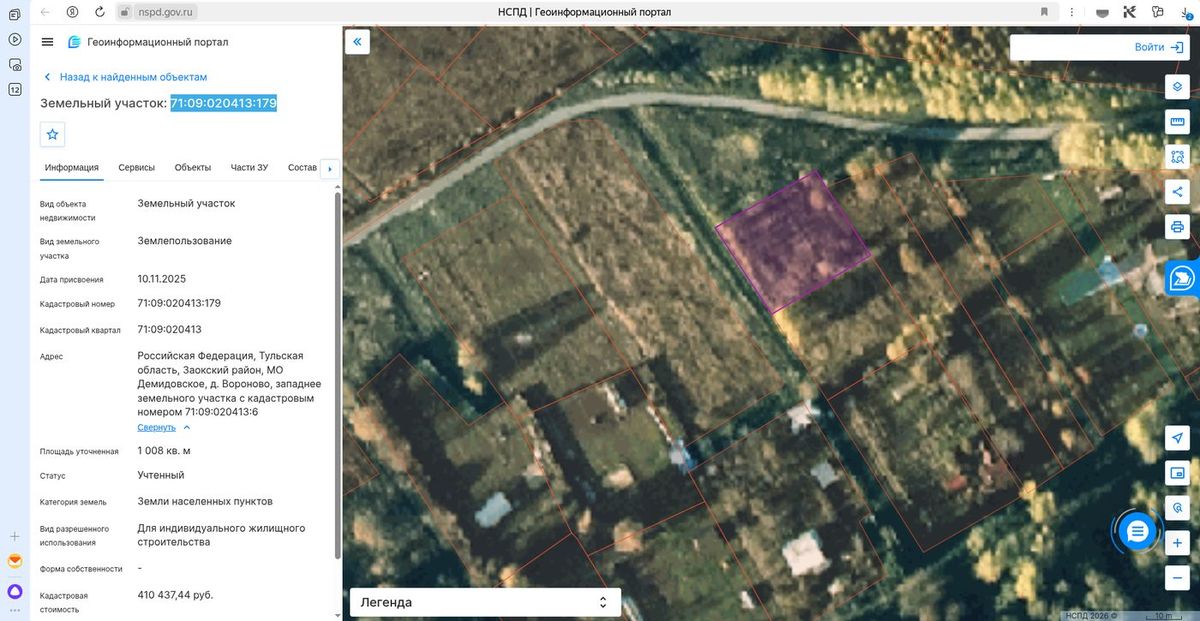Image resolution: width=1200 pixels, height=621 pixels.
Task: Select the area search tool on the map
Action: [1177, 156]
